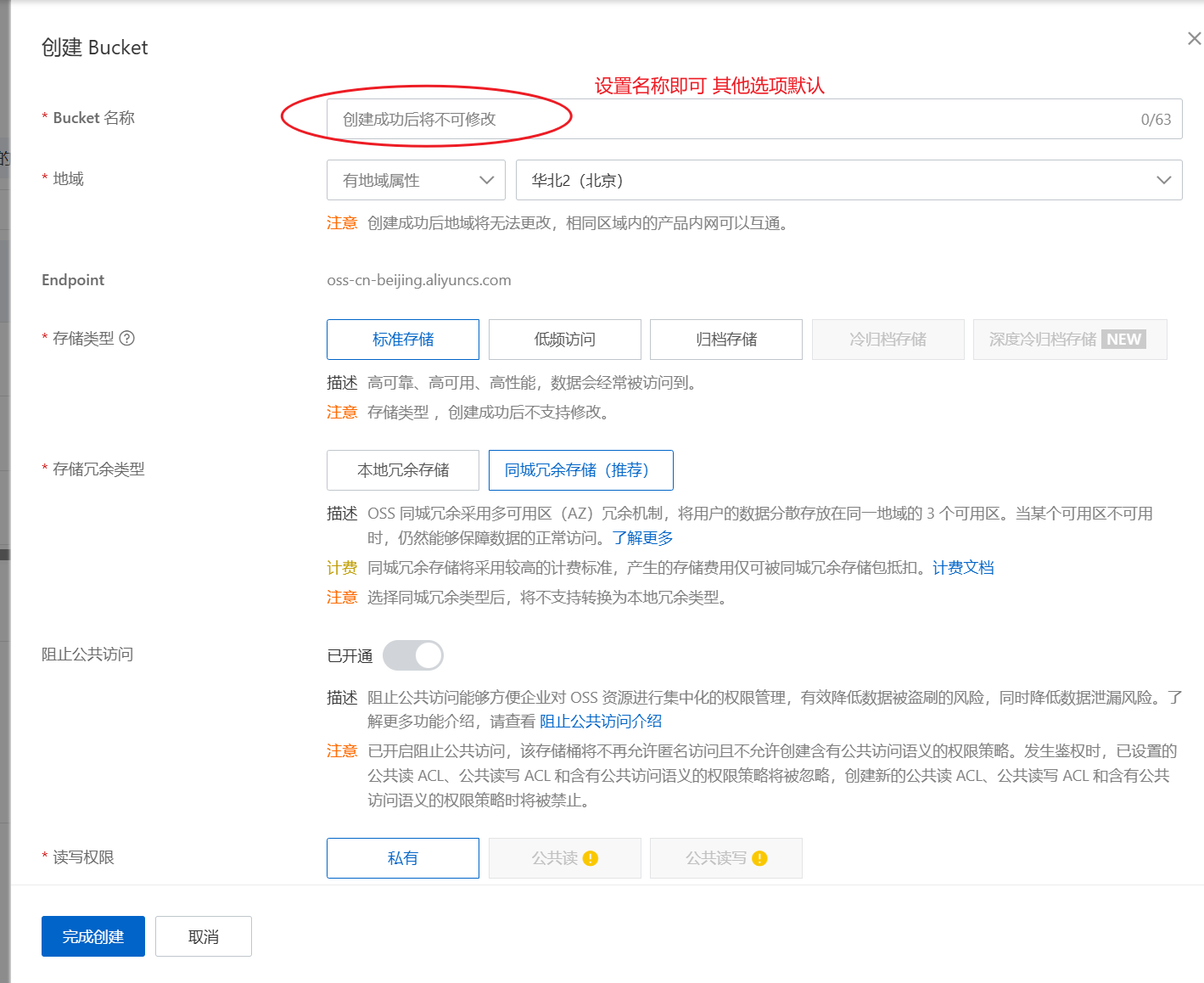Open the 了解更多 link
This screenshot has width=1204, height=983.
click(642, 538)
